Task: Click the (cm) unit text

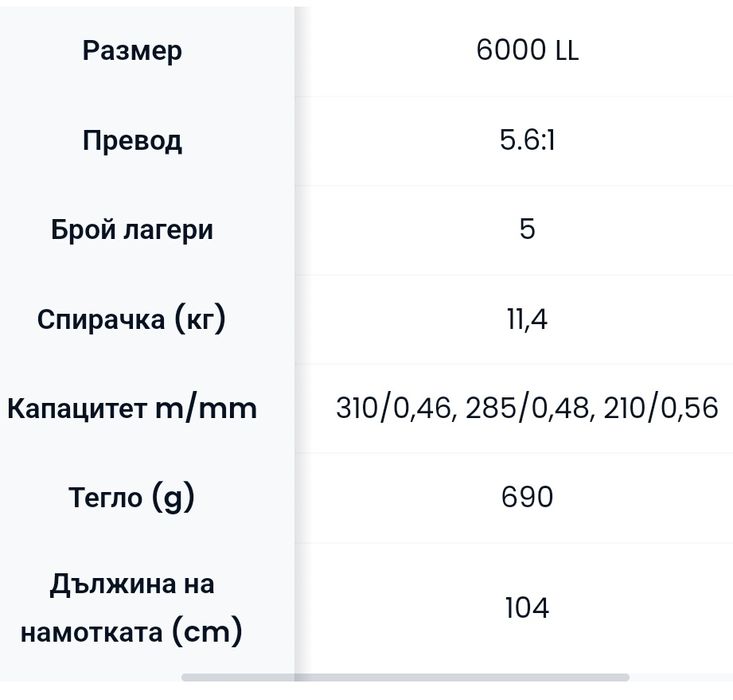Action: point(206,632)
